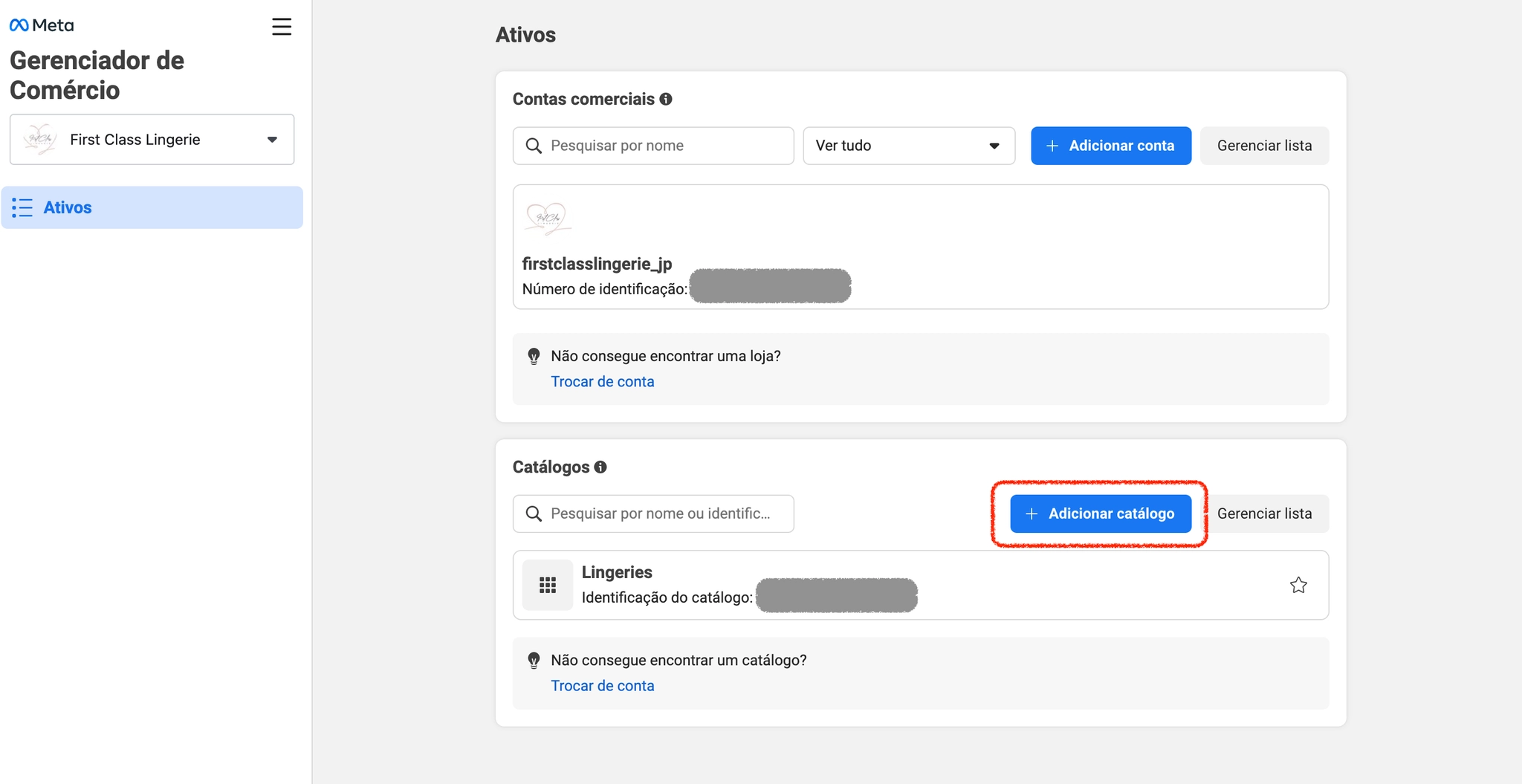
Task: Click Gerenciar lista for commercial accounts
Action: click(1264, 146)
